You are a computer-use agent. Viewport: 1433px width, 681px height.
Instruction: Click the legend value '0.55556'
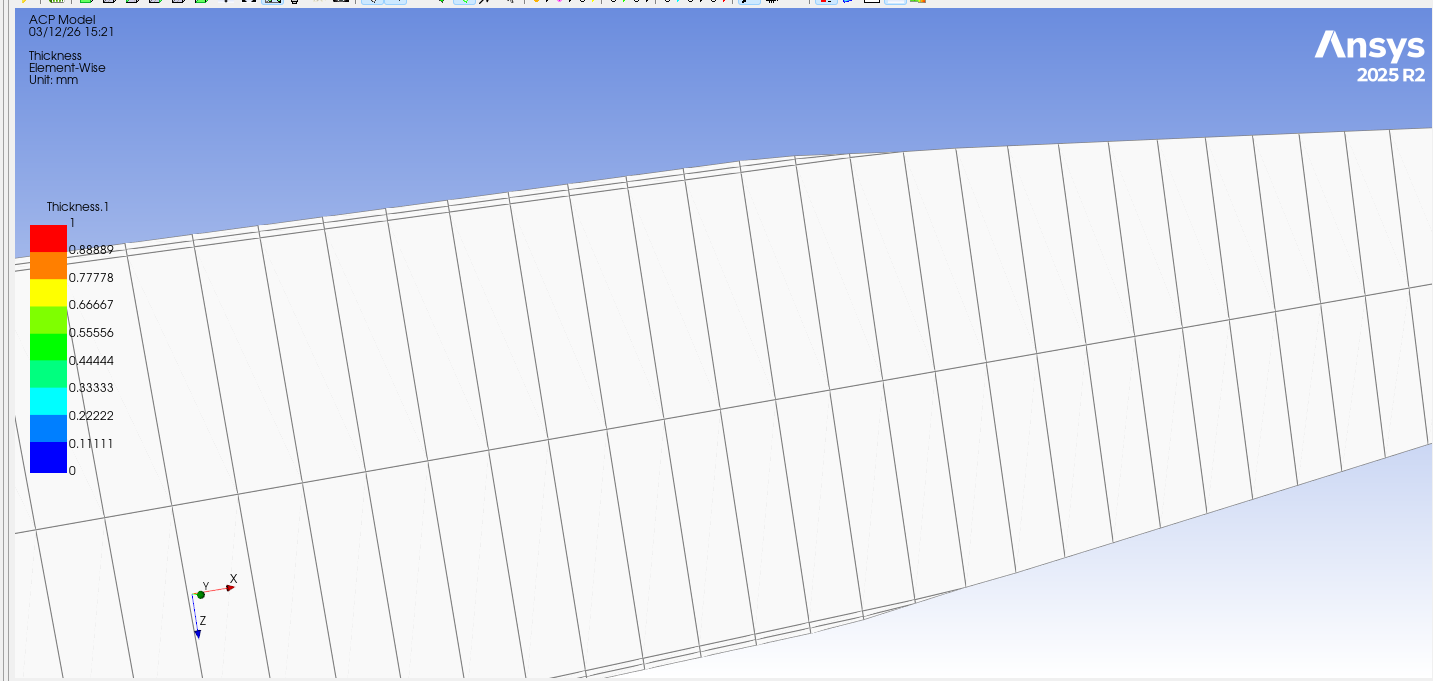click(x=90, y=332)
